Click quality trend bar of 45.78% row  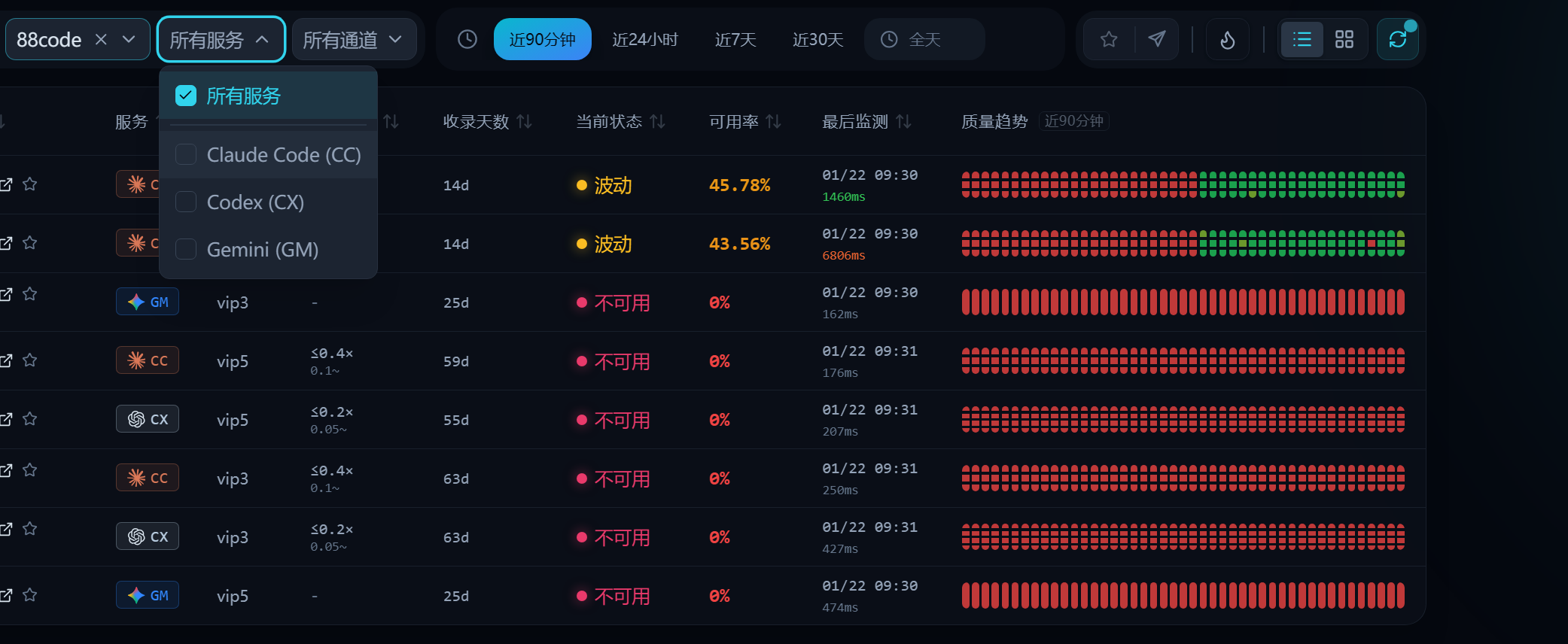[x=1183, y=184]
